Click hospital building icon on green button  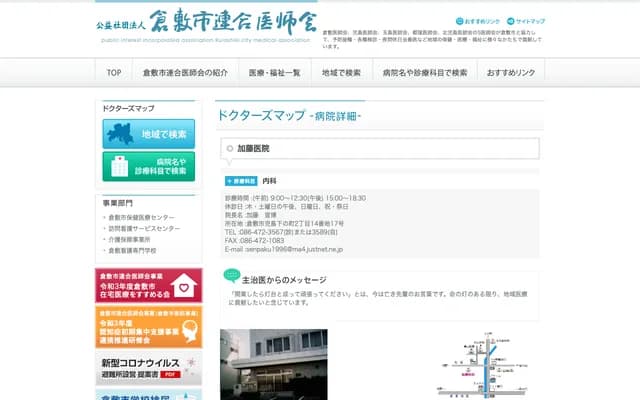click(120, 166)
